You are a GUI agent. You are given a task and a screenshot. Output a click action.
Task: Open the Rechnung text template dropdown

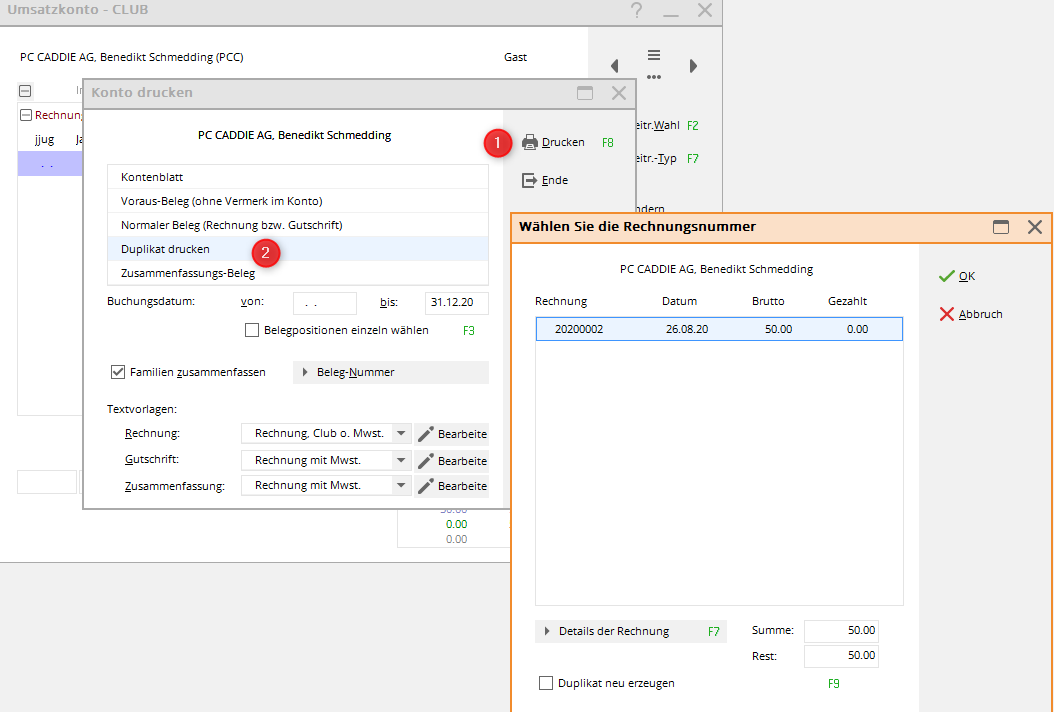click(400, 434)
